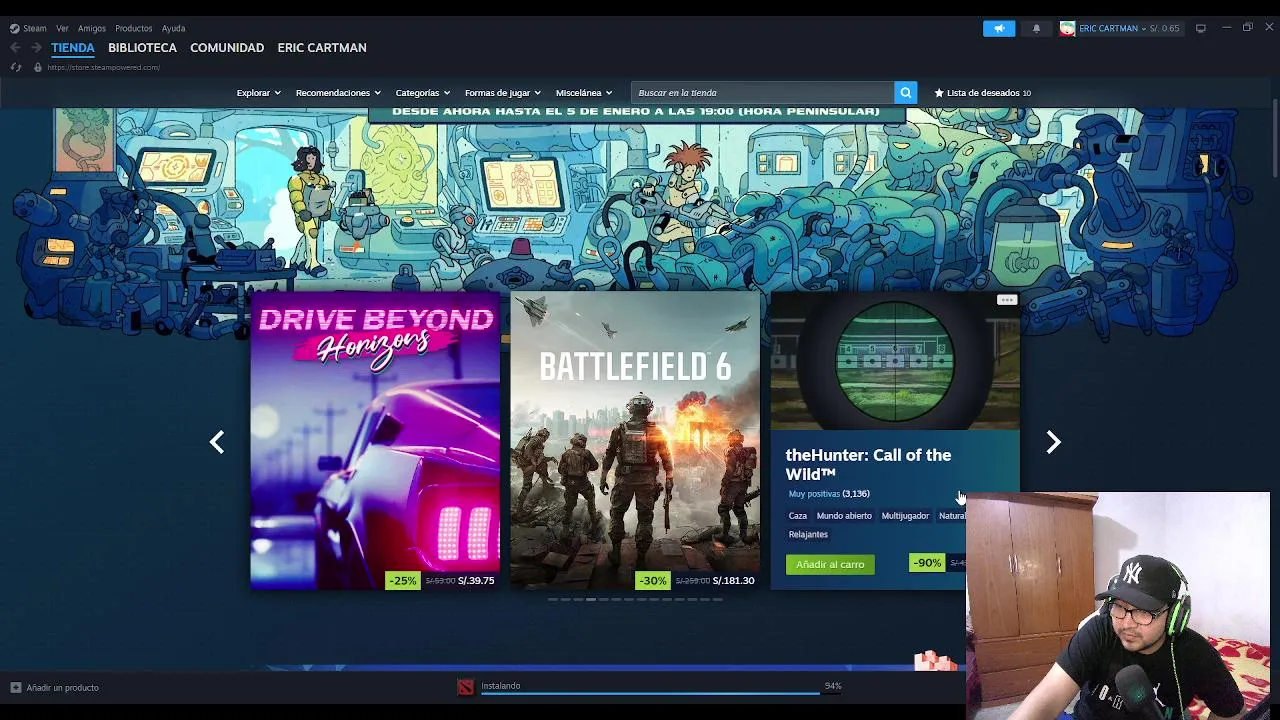
Task: Expand the Explorar dropdown
Action: point(259,93)
